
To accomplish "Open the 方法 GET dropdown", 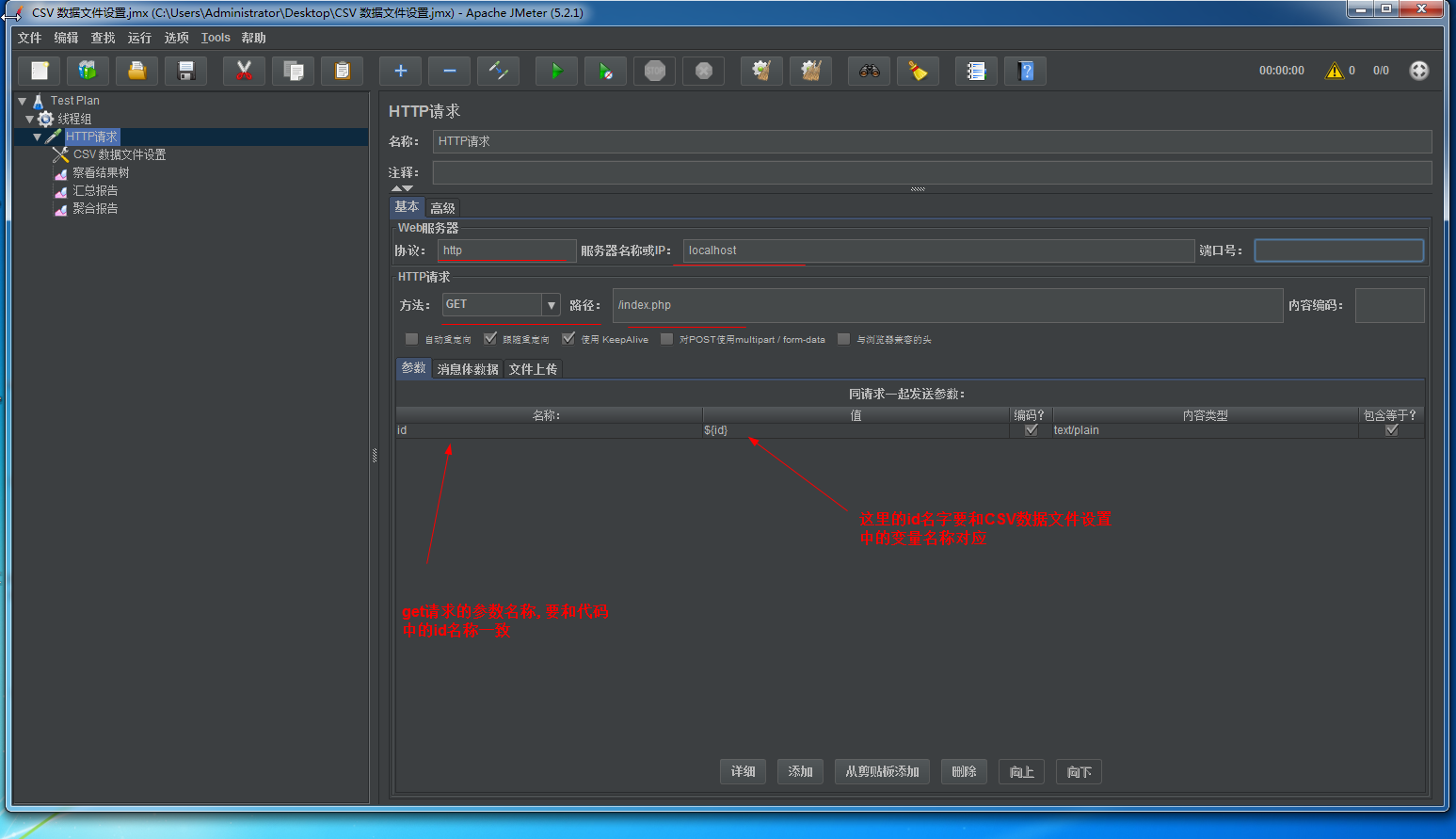I will [x=551, y=305].
